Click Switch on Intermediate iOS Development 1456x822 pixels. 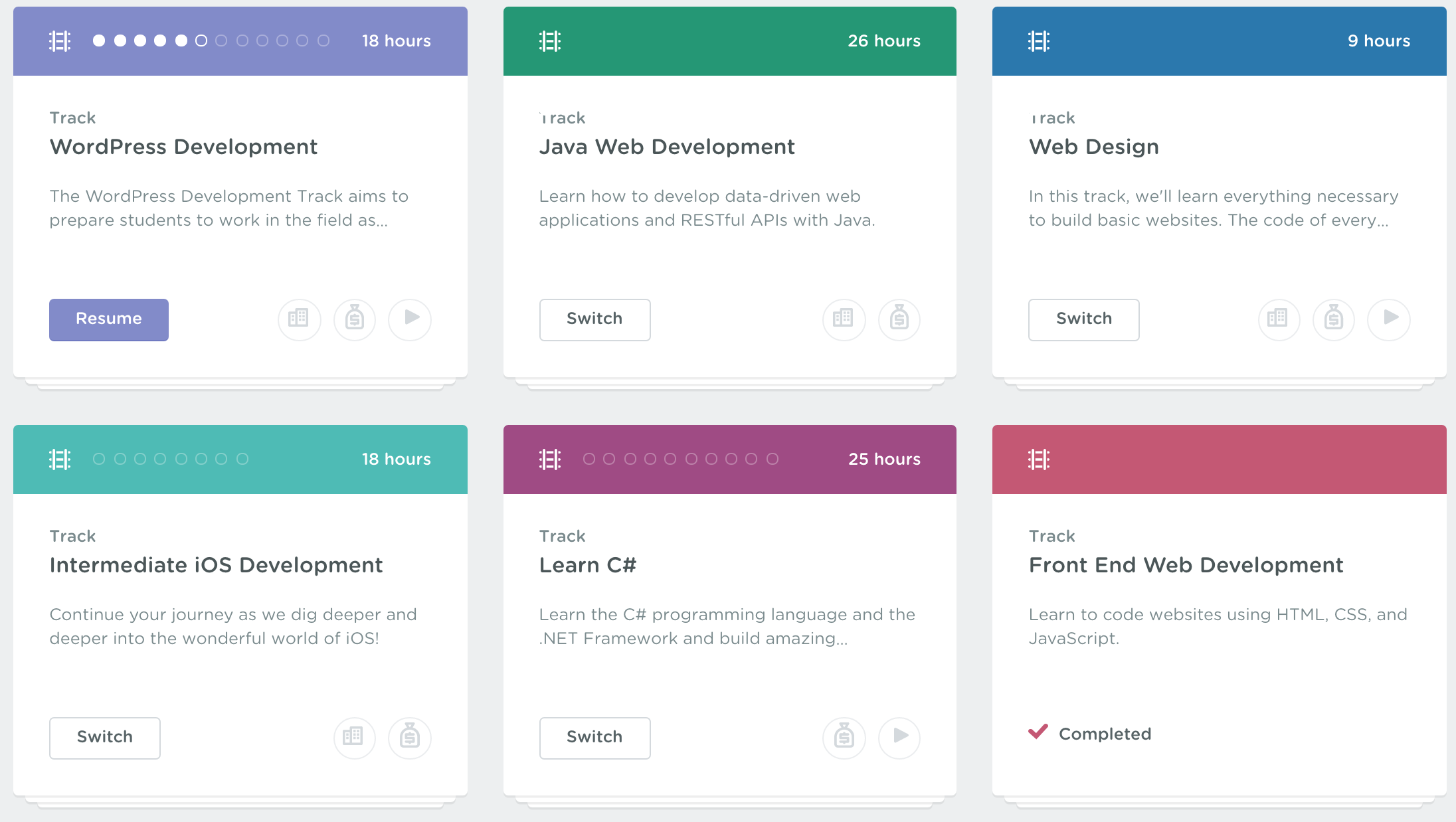tap(104, 738)
